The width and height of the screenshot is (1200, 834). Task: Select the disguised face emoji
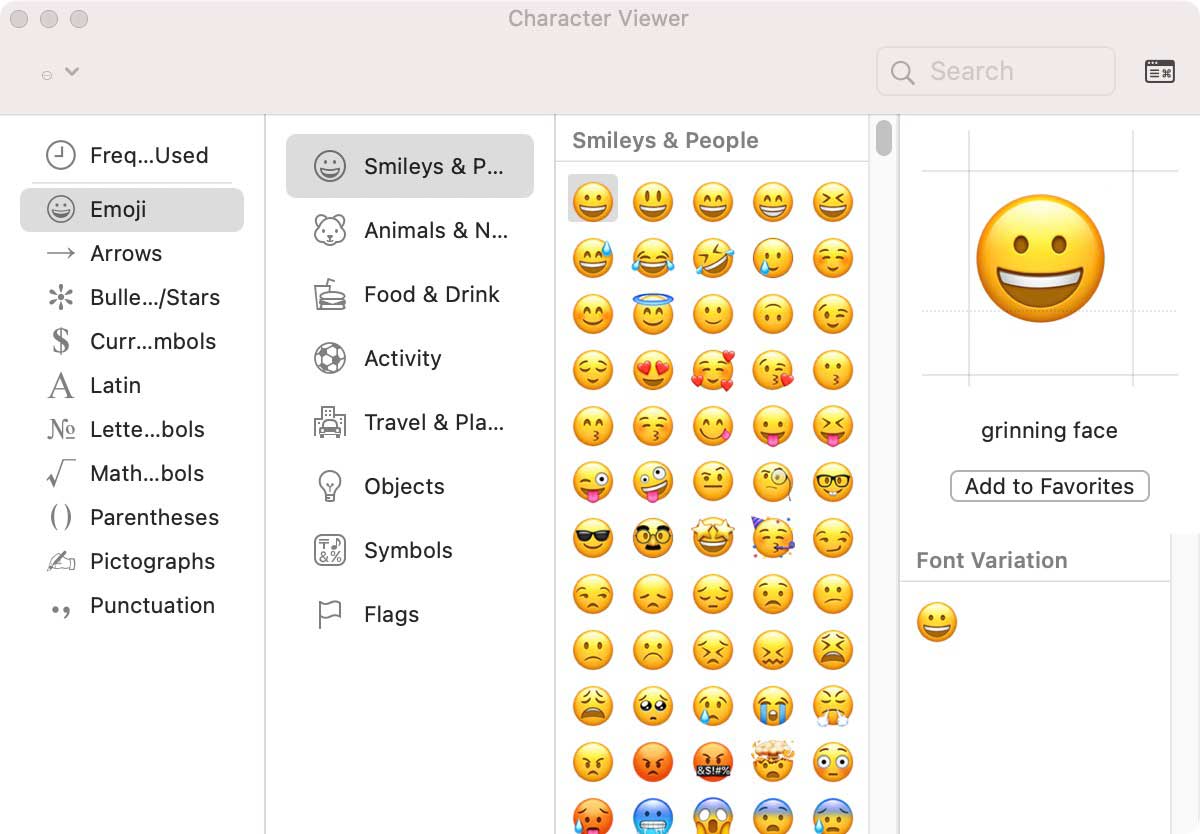653,539
